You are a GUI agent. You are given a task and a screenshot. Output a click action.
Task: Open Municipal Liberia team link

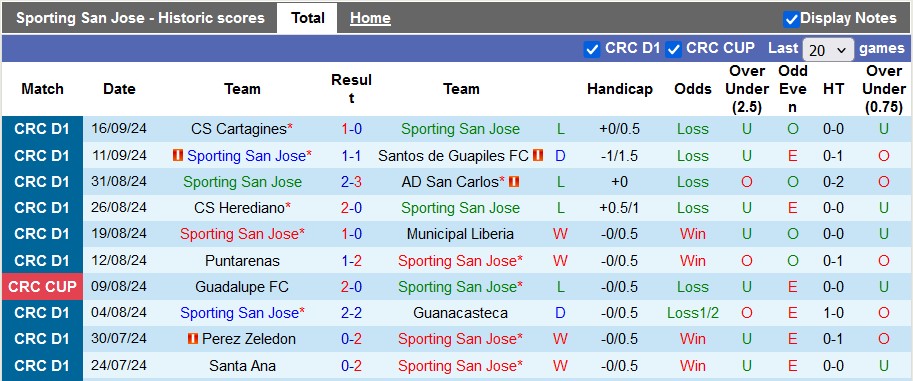click(460, 234)
